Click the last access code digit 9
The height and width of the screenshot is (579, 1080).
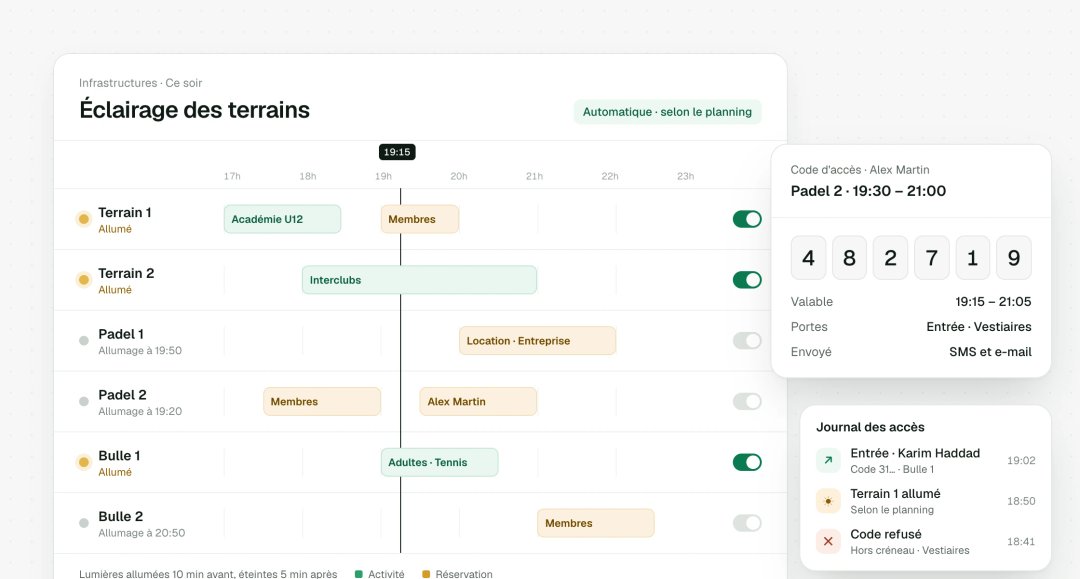(x=1014, y=257)
